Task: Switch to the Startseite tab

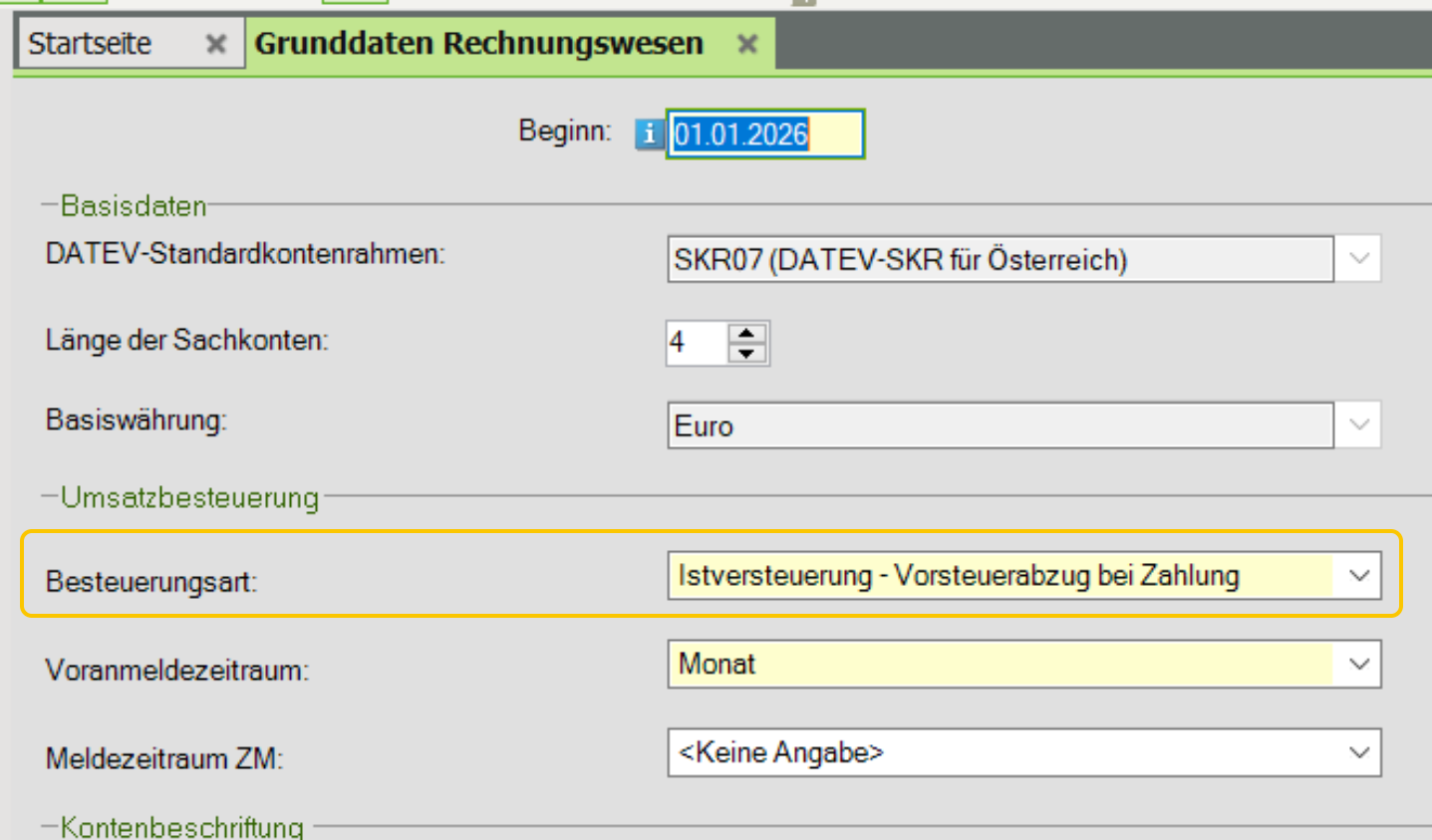Action: click(91, 44)
